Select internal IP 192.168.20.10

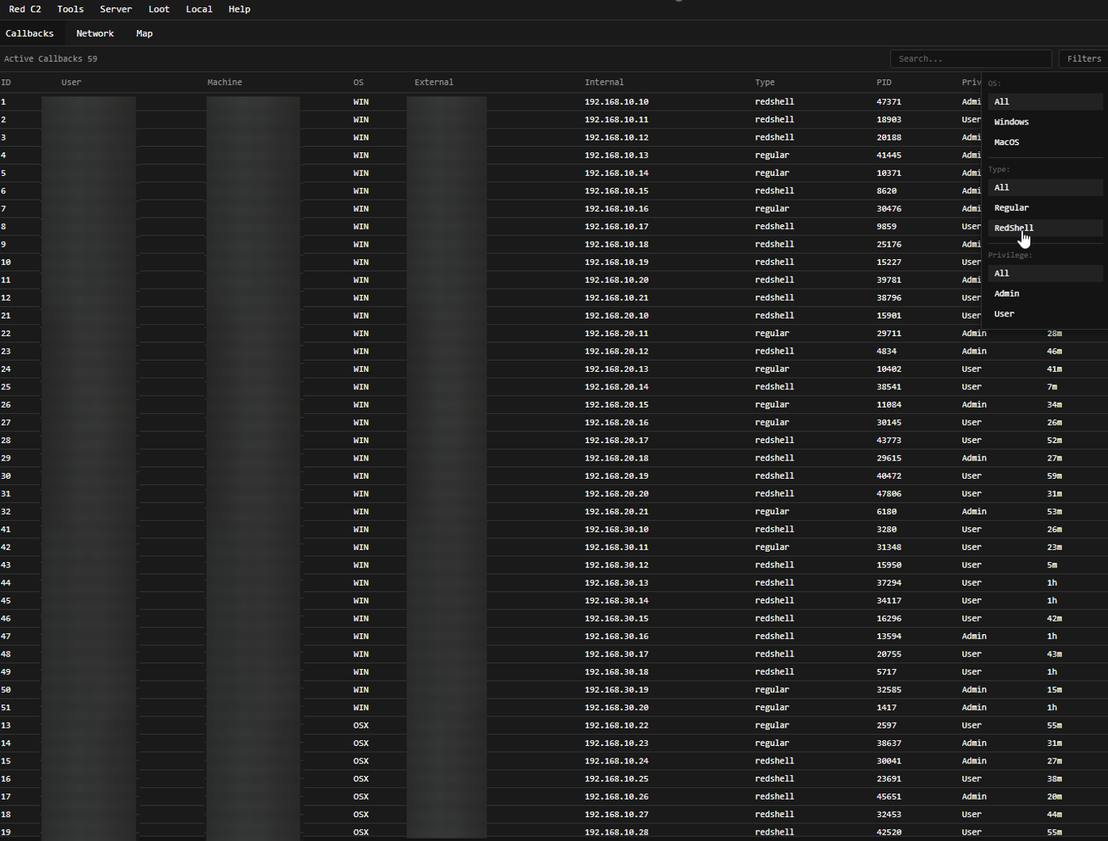point(616,315)
